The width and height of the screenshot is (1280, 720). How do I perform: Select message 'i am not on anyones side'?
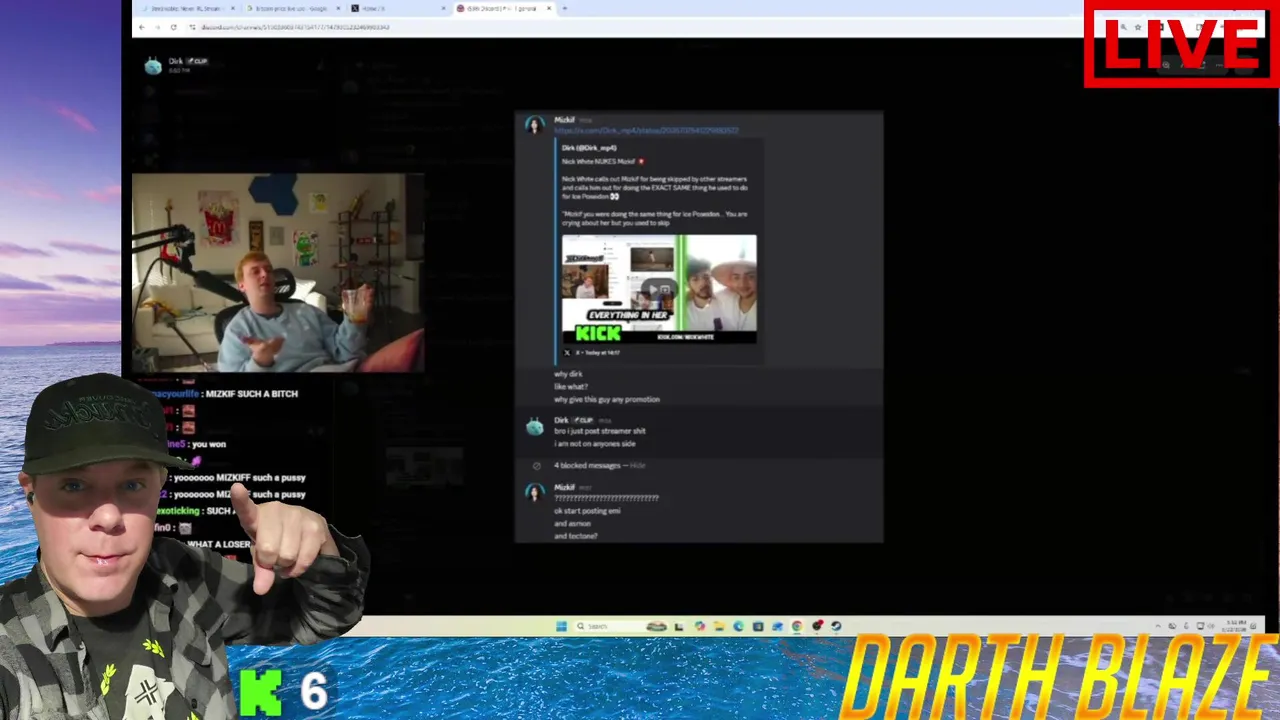[x=595, y=444]
